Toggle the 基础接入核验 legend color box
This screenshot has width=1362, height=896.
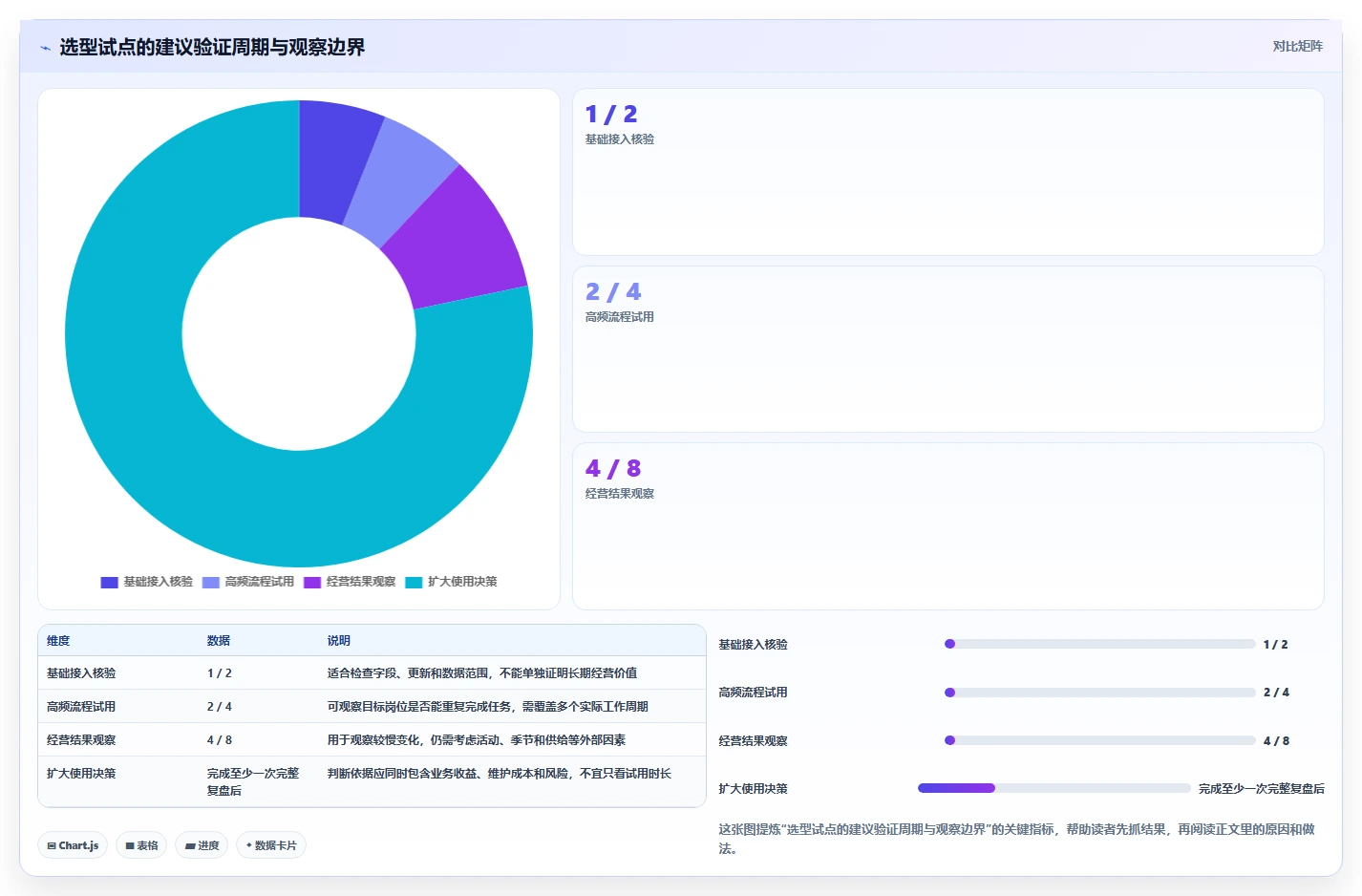[109, 582]
